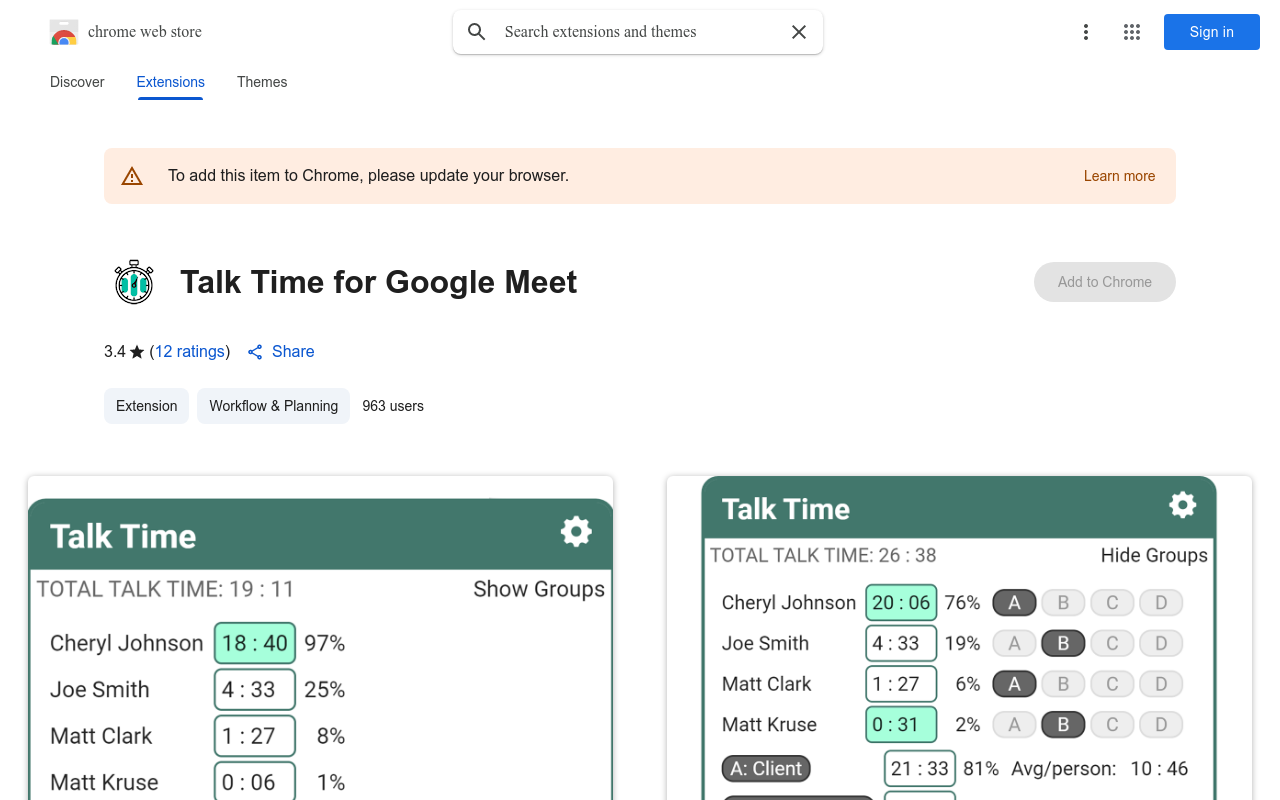Image resolution: width=1280 pixels, height=800 pixels.
Task: Click the 18 : 40 time box
Action: [255, 643]
